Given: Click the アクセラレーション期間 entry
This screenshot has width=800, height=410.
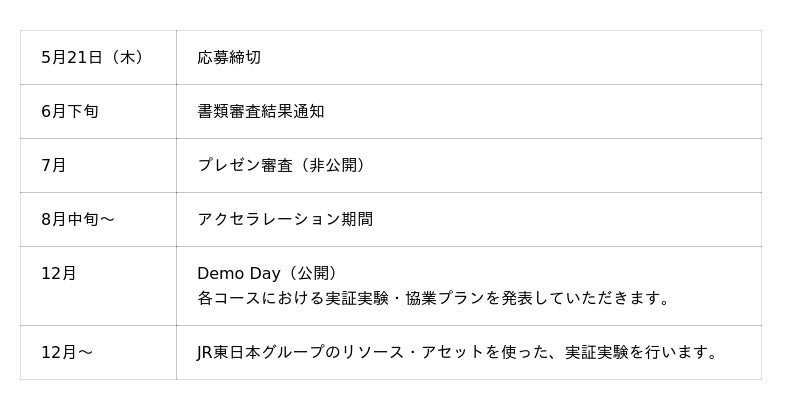Looking at the screenshot, I should coord(285,220).
